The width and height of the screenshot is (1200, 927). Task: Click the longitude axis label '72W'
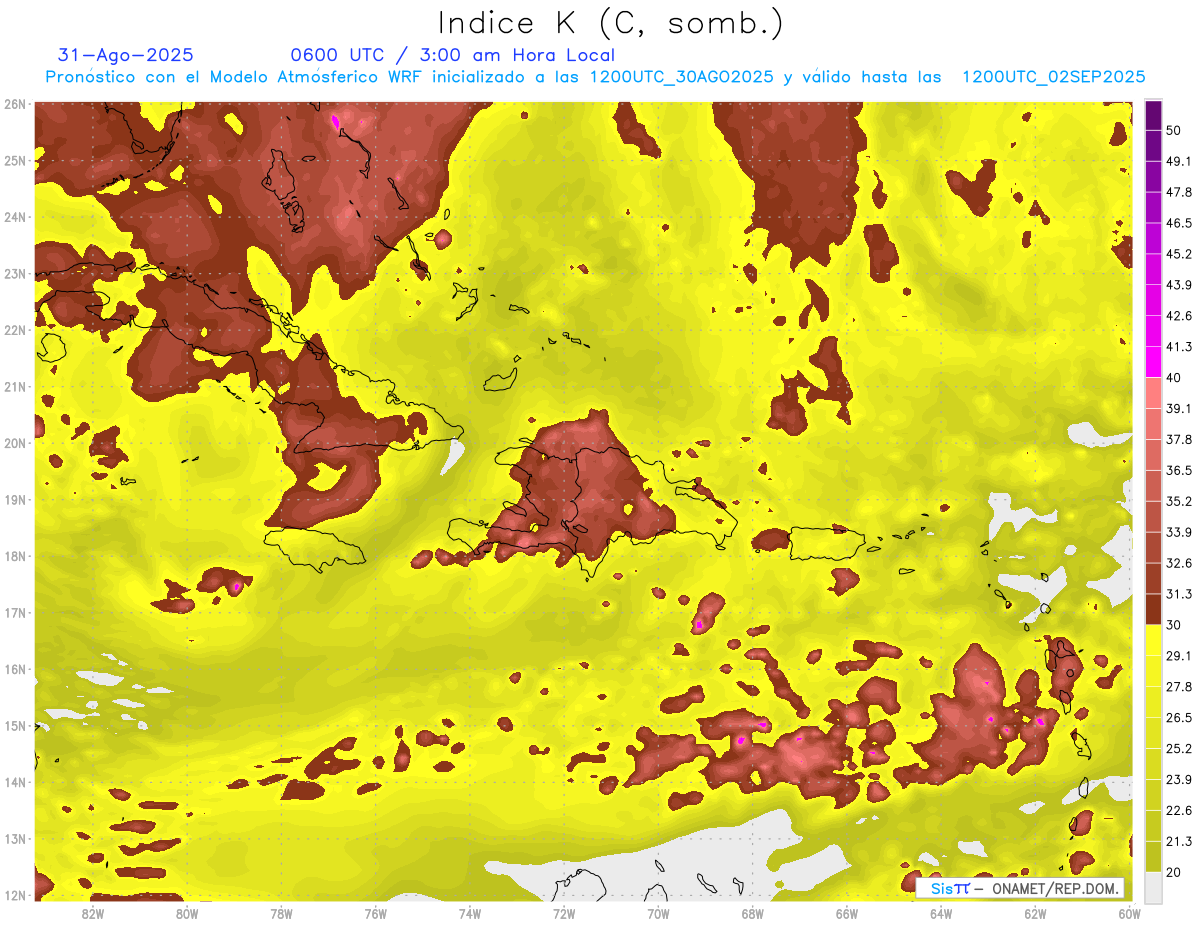coord(564,913)
